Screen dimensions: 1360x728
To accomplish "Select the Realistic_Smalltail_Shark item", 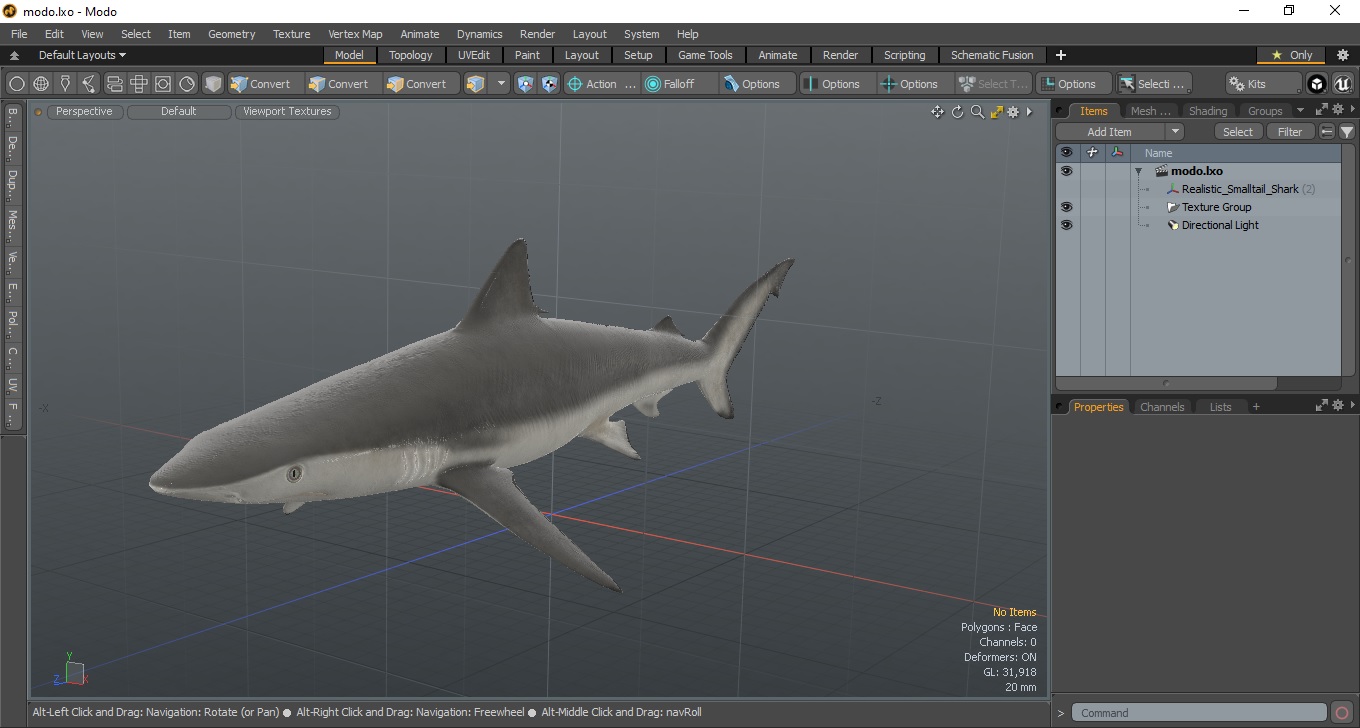I will [x=1240, y=189].
